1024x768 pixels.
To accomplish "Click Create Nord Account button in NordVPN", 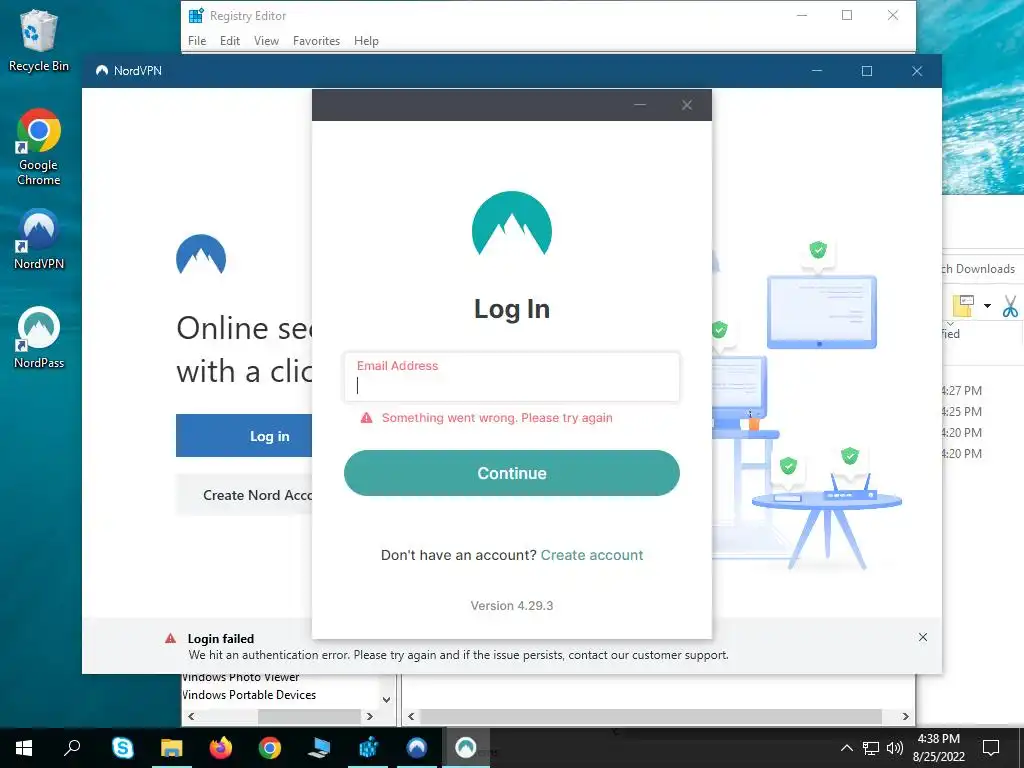I will click(x=244, y=495).
